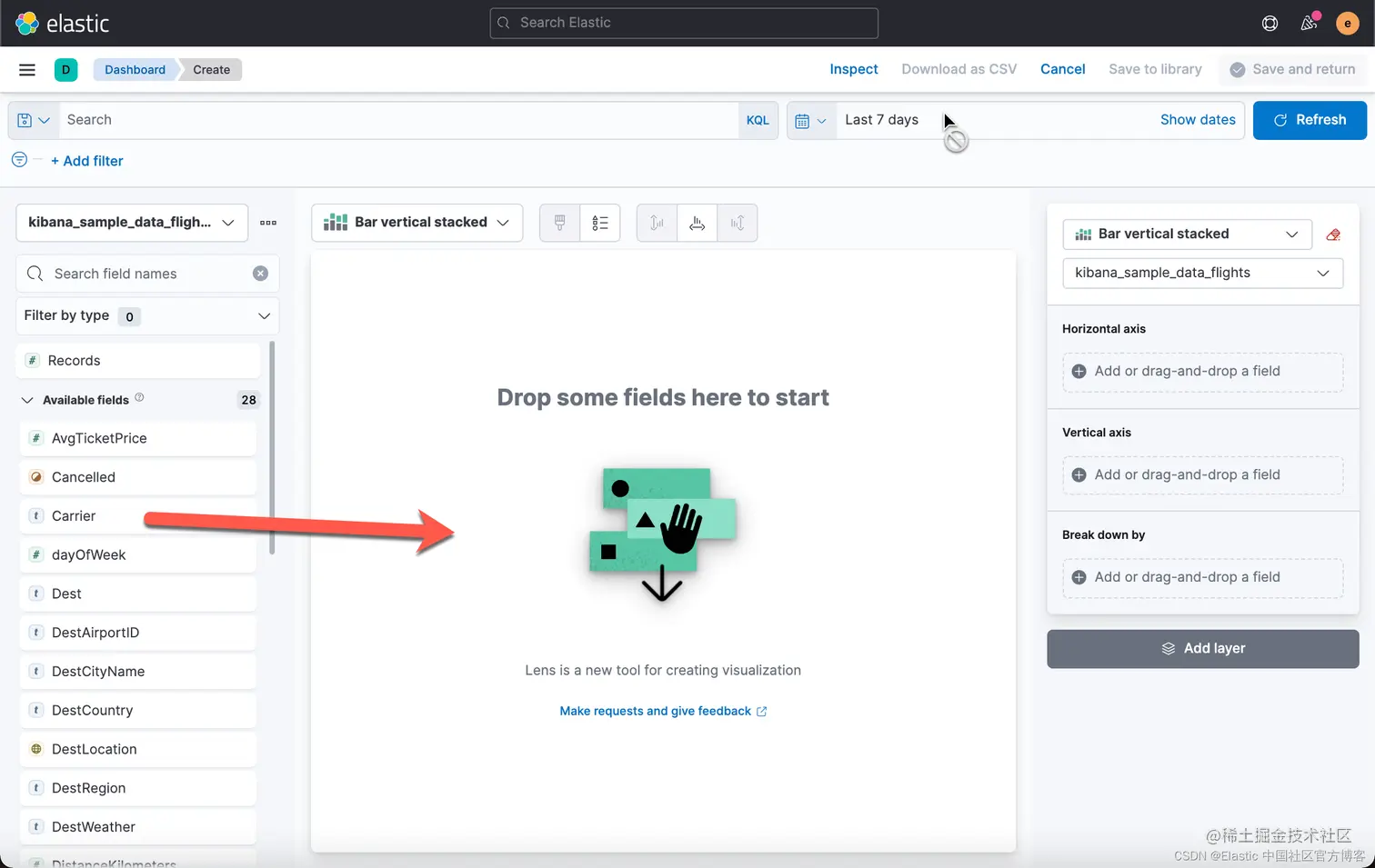Click the delete layer eraser icon

[x=1333, y=234]
